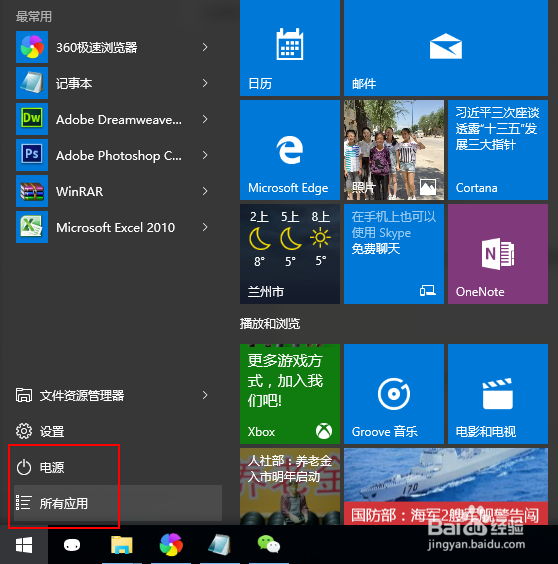Click the Microsoft Excel 2010 label text
This screenshot has width=558, height=564.
click(115, 227)
